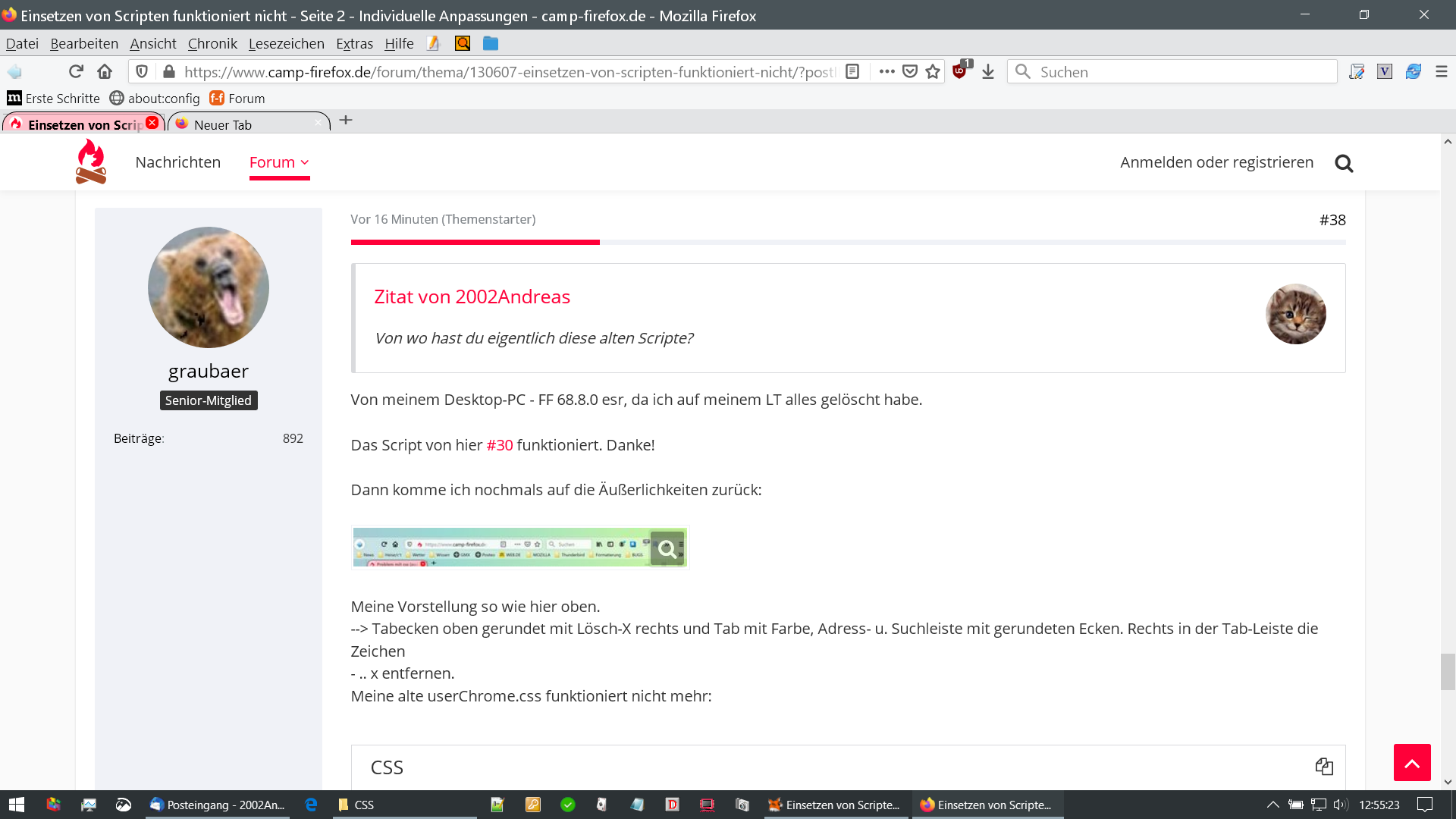The width and height of the screenshot is (1456, 819).
Task: Open the Lesezeichen menu
Action: click(286, 43)
